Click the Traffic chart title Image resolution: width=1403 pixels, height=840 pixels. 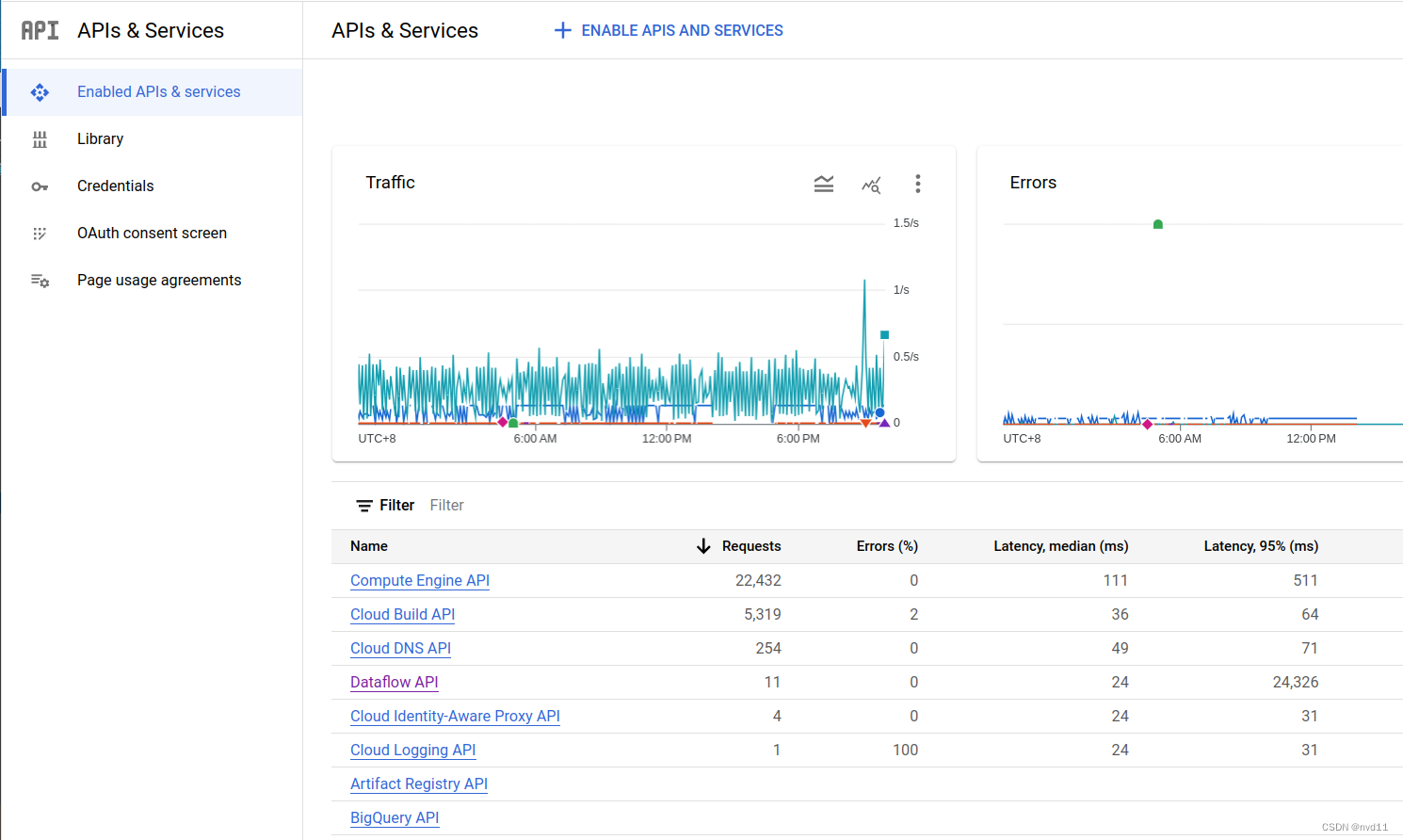pos(390,183)
